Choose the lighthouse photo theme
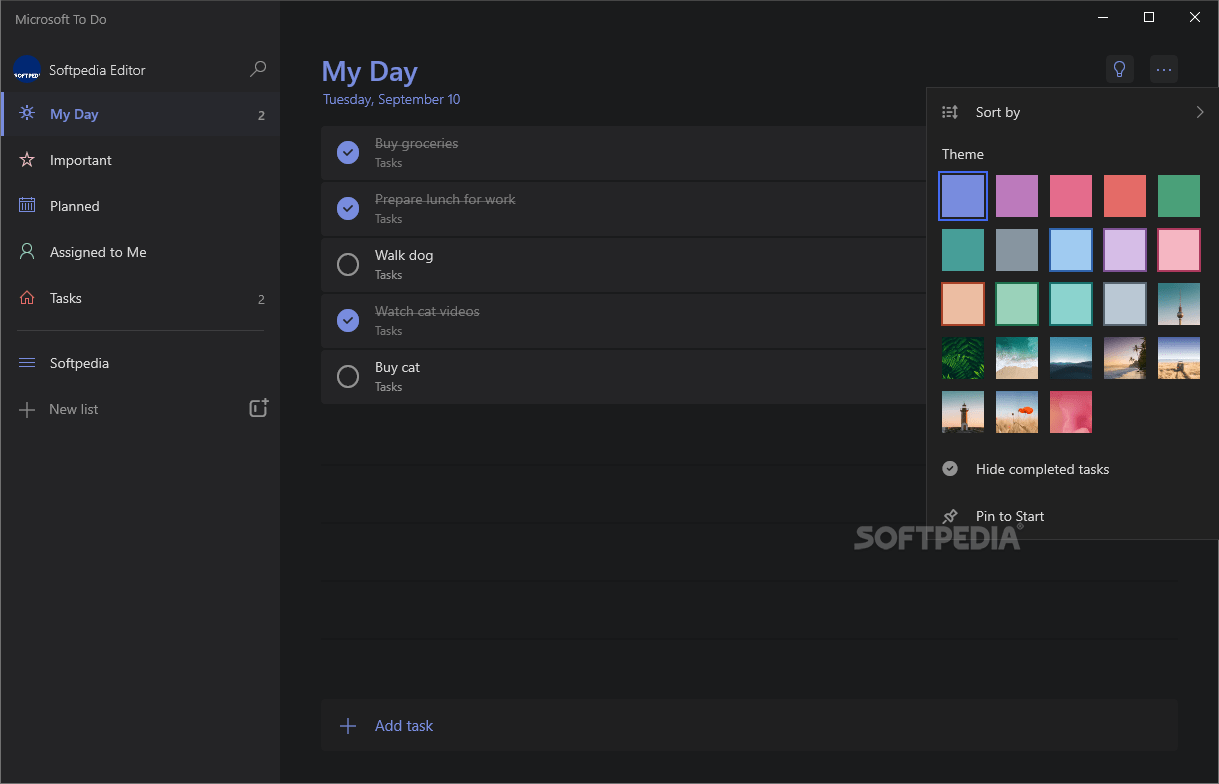Screen dimensions: 1219x784 963,412
